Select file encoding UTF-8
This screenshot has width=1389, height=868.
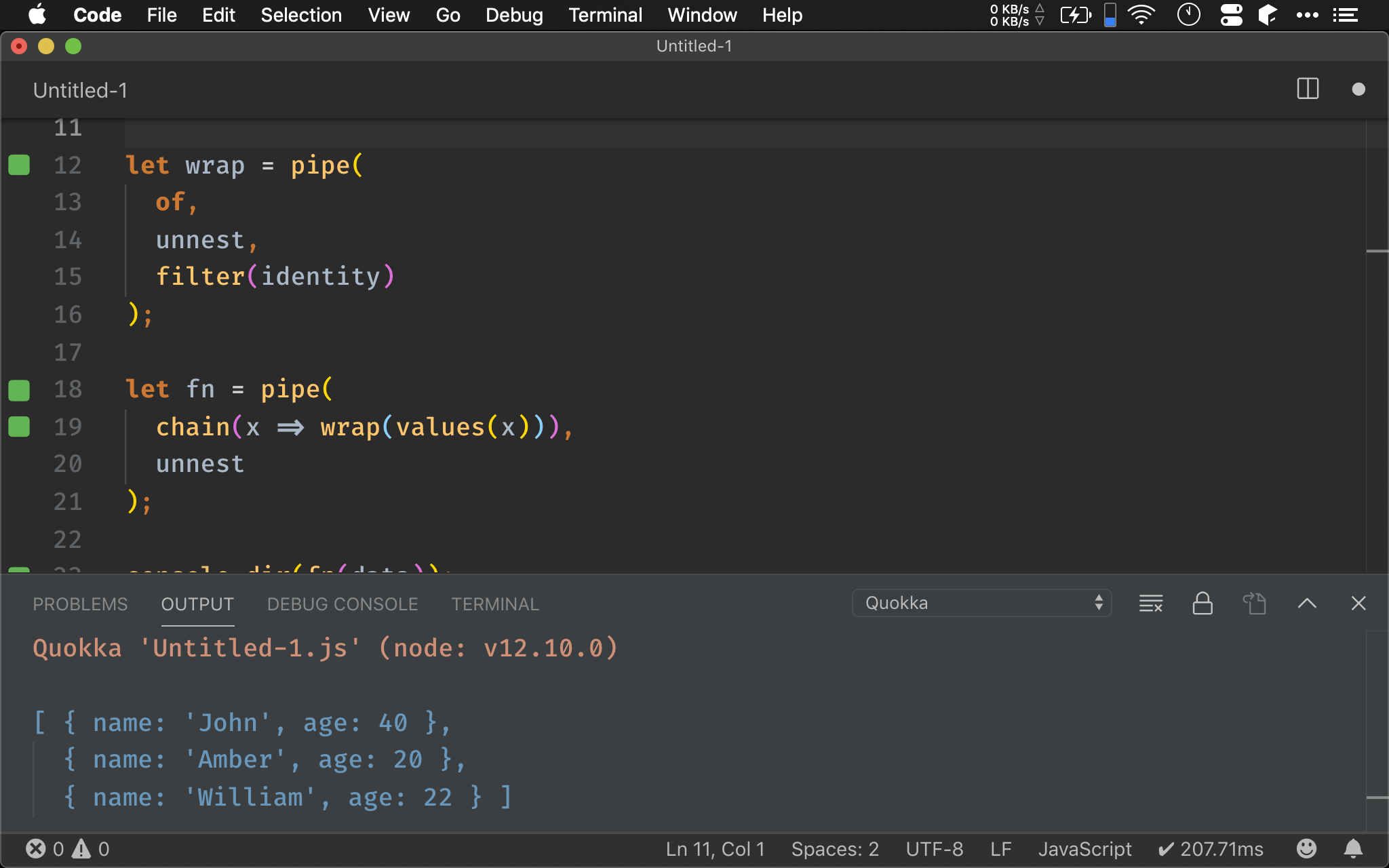click(x=935, y=849)
